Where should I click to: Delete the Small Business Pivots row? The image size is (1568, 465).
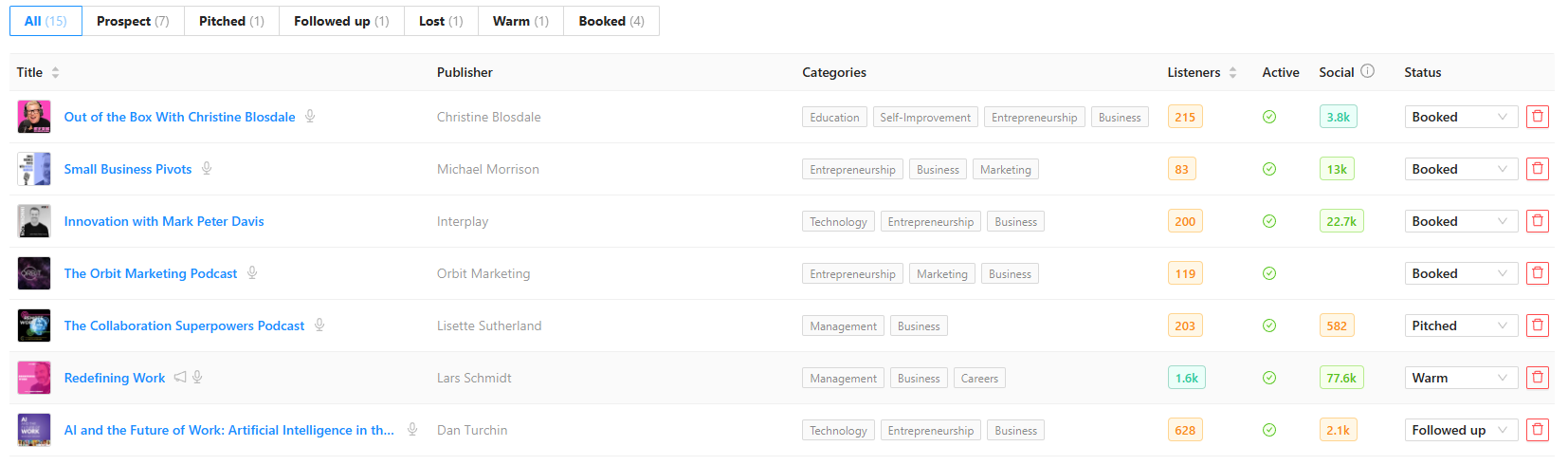(1538, 169)
